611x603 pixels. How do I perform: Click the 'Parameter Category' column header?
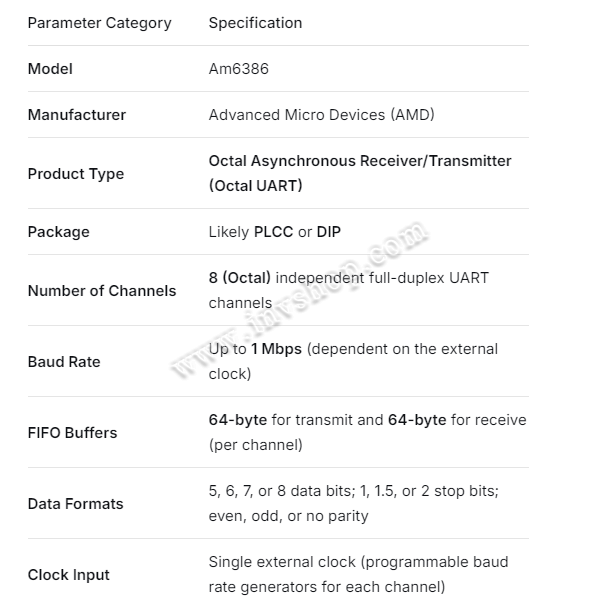tap(99, 23)
